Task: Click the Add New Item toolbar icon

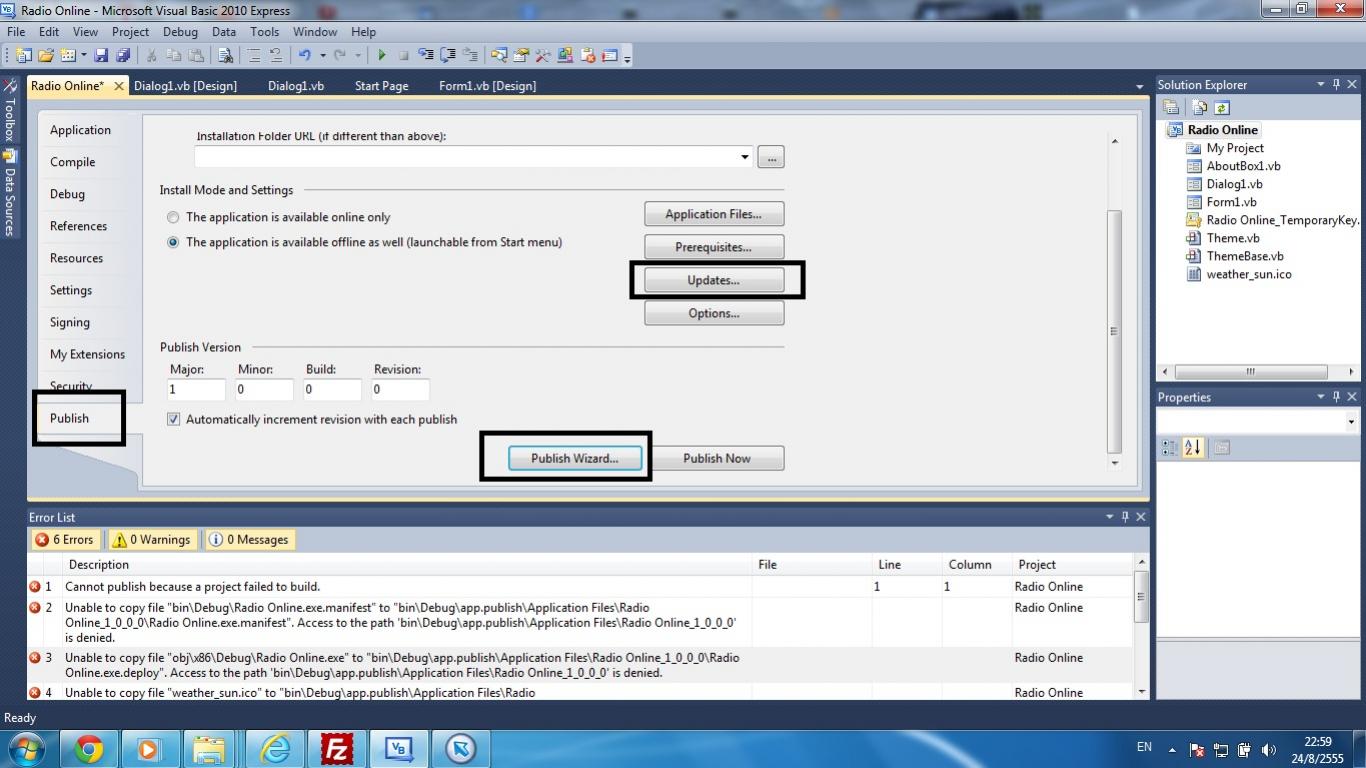Action: (68, 55)
